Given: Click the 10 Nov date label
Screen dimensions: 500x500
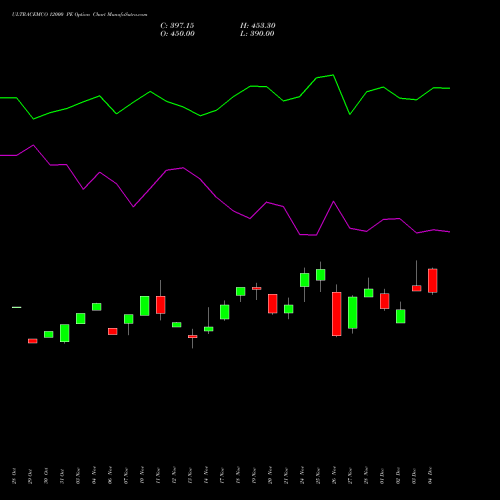Looking at the screenshot, I should tap(142, 476).
